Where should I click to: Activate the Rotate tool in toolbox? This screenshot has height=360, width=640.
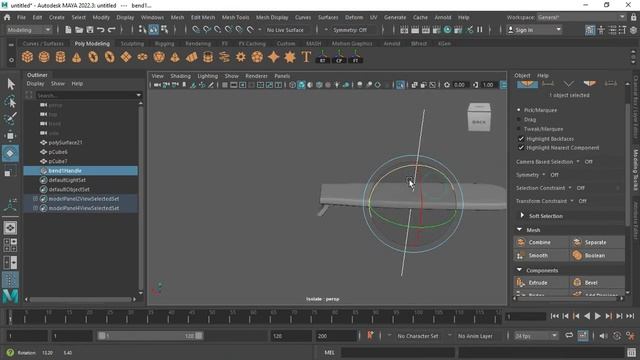click(x=11, y=153)
